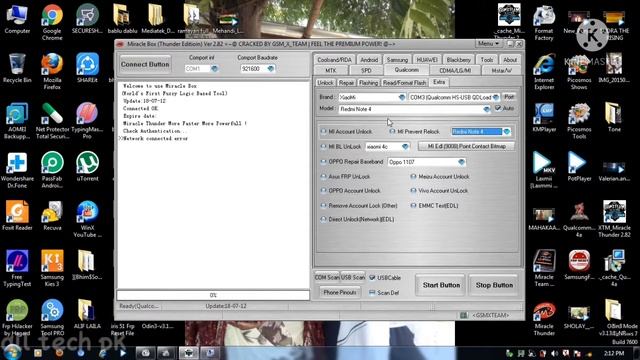Click the Stop Button

[494, 285]
